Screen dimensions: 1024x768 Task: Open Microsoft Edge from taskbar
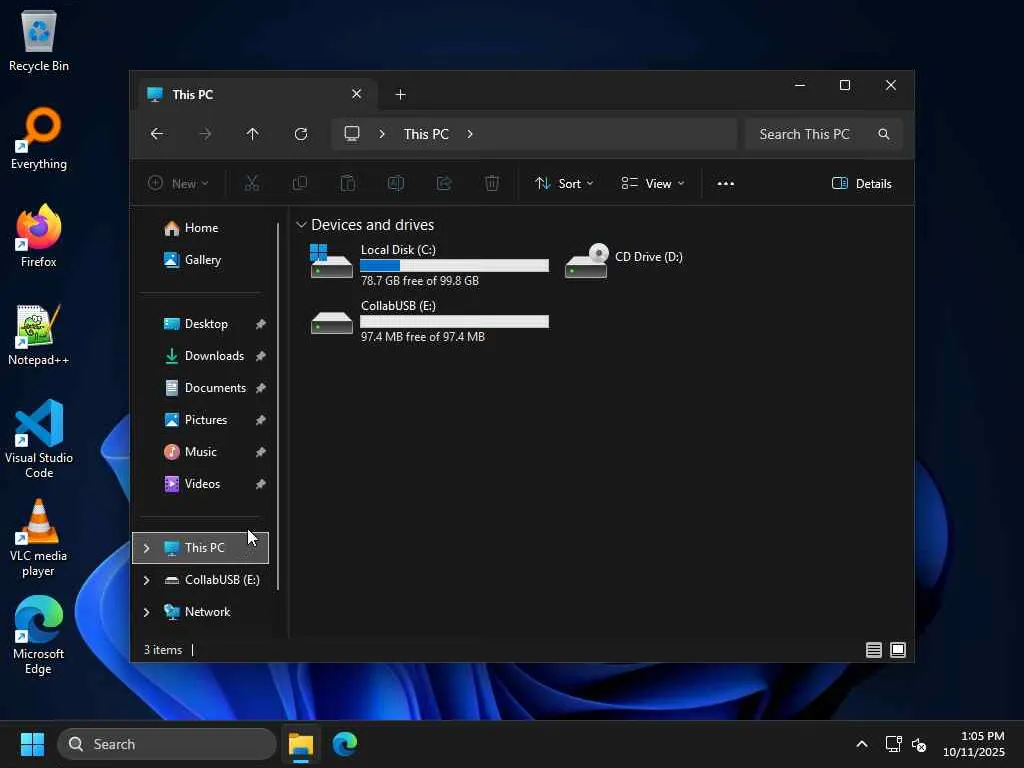tap(345, 744)
